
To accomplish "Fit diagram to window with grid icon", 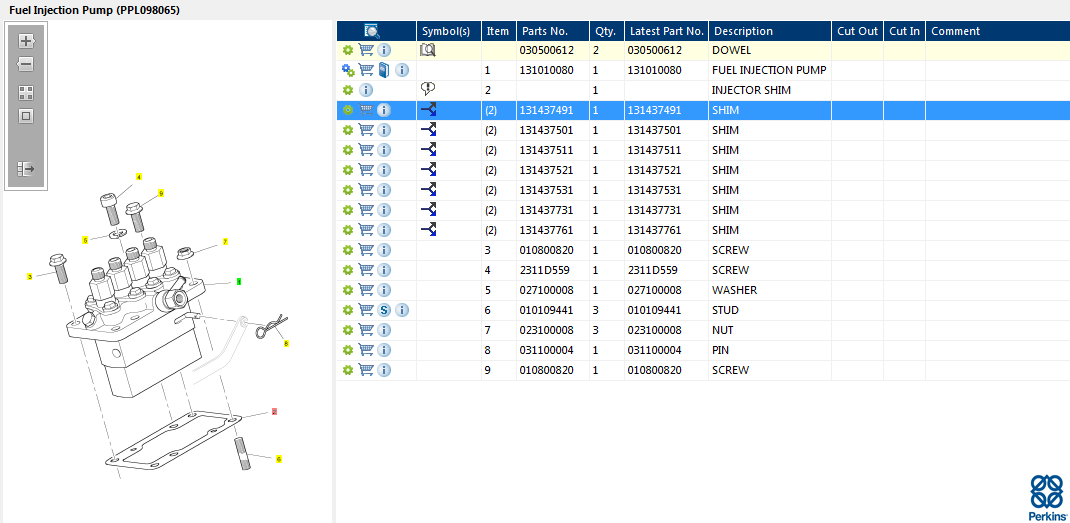I will pos(26,93).
